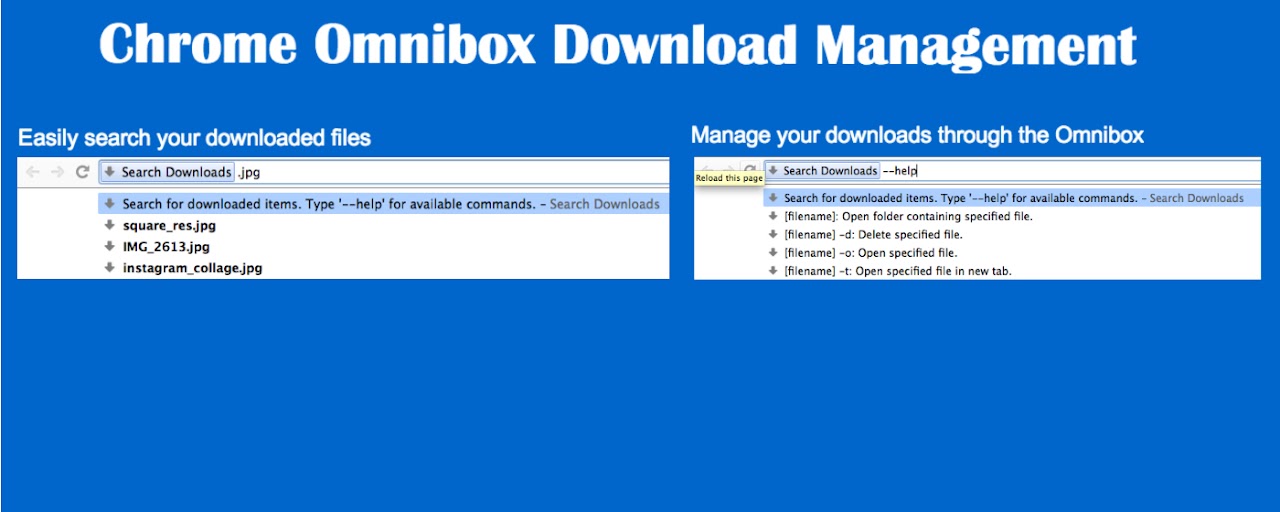Click reload icon in left omnibox screenshot
This screenshot has height=512, width=1280.
click(83, 172)
